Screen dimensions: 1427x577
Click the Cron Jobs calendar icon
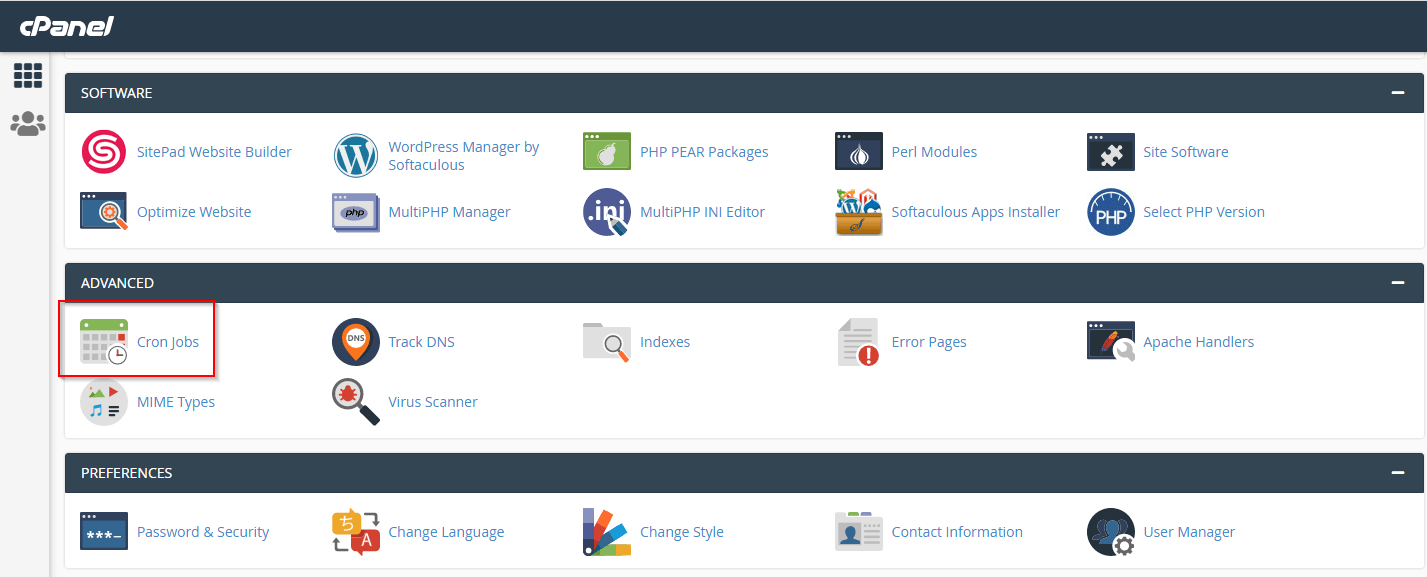coord(104,342)
